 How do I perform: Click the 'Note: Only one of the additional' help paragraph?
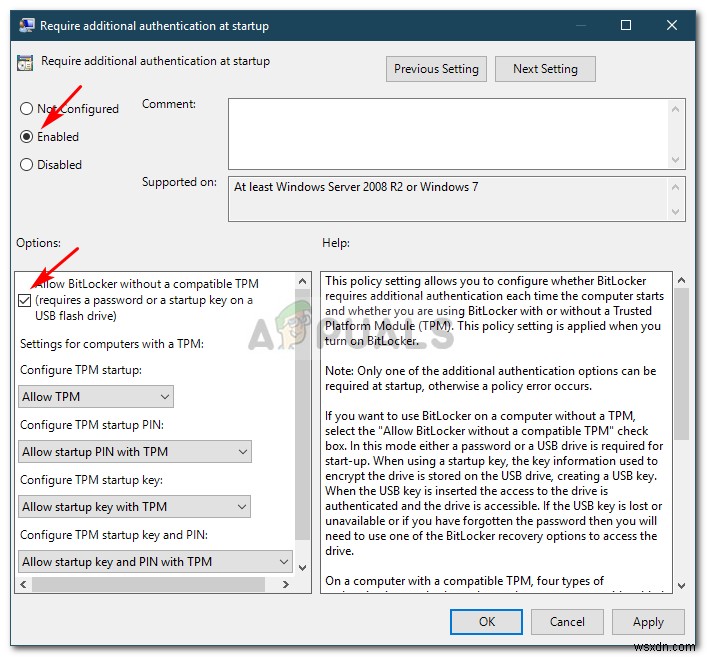[491, 378]
